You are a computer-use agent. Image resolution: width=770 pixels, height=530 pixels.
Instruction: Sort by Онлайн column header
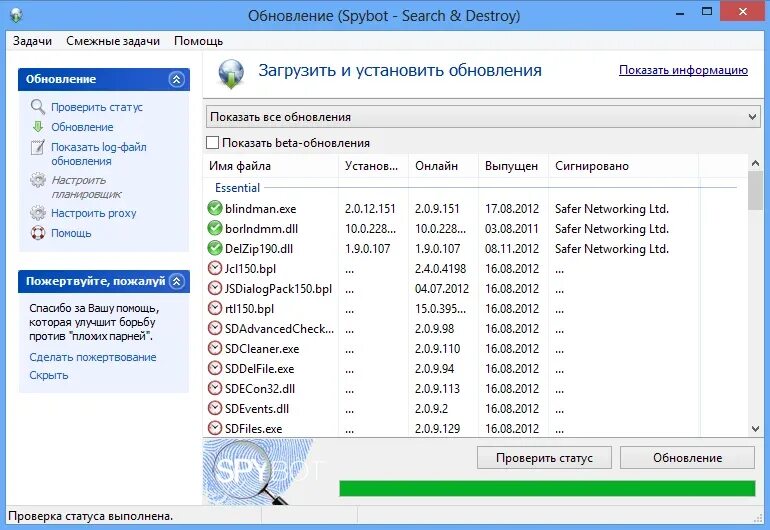[443, 166]
